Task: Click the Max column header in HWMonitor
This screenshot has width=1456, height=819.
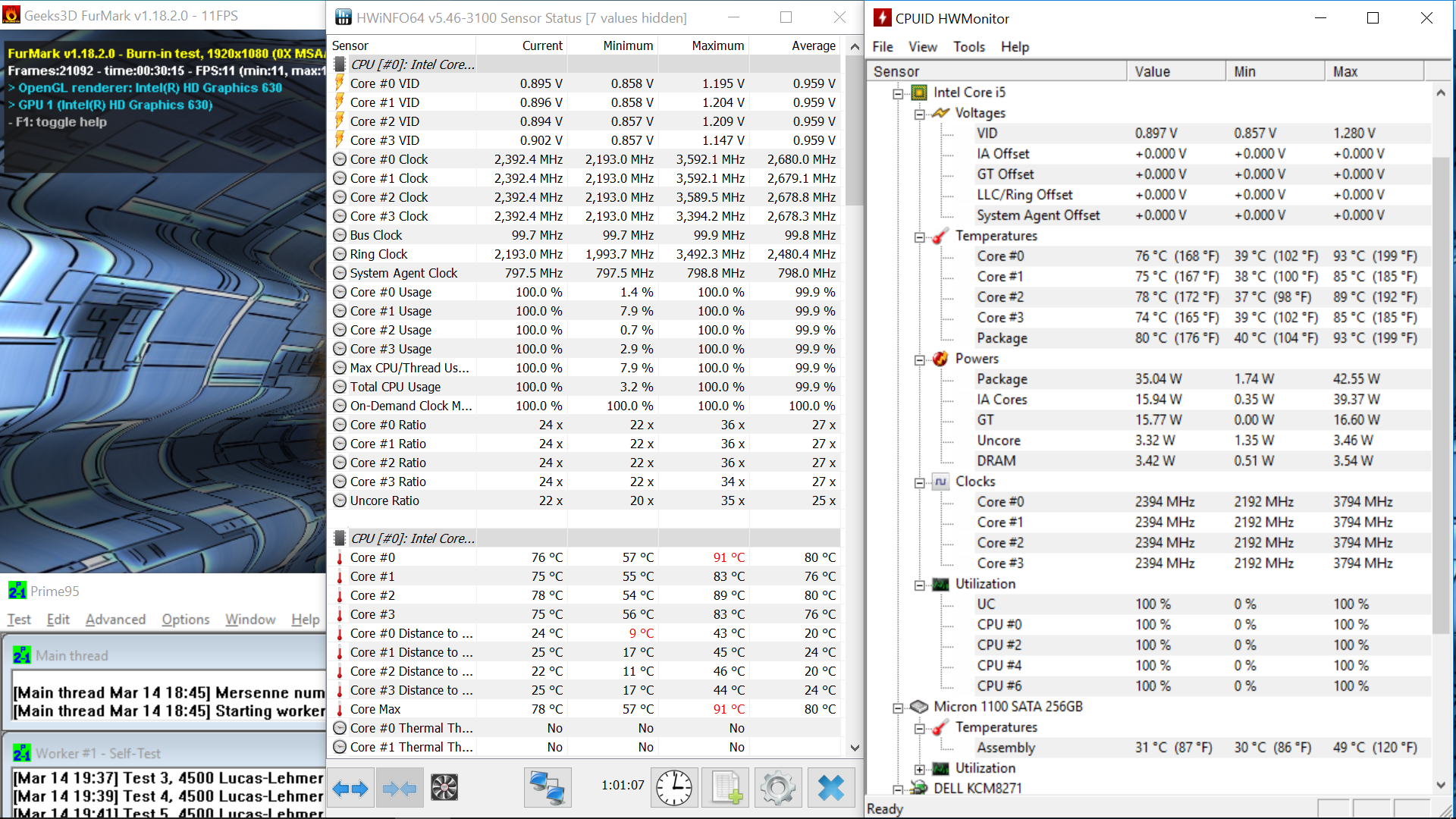Action: point(1375,71)
